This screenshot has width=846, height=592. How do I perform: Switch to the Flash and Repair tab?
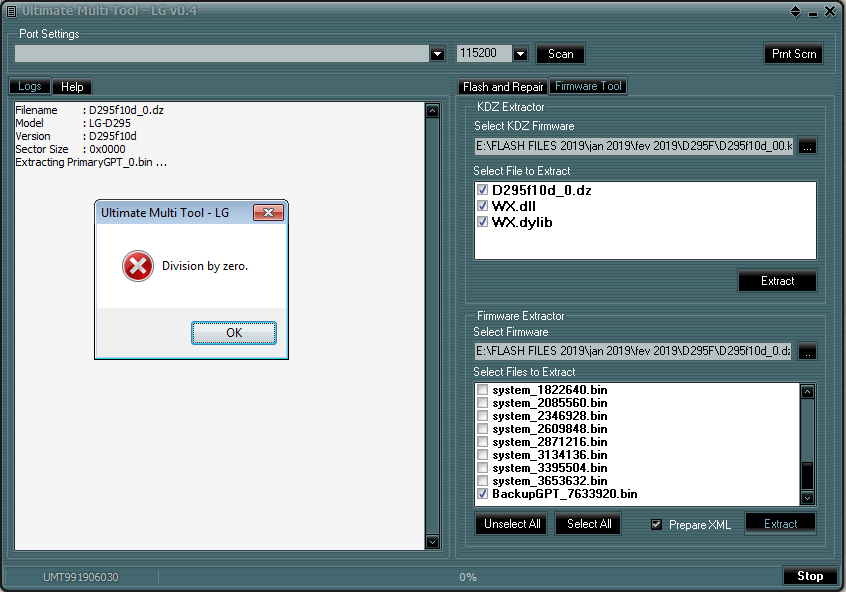tap(503, 87)
